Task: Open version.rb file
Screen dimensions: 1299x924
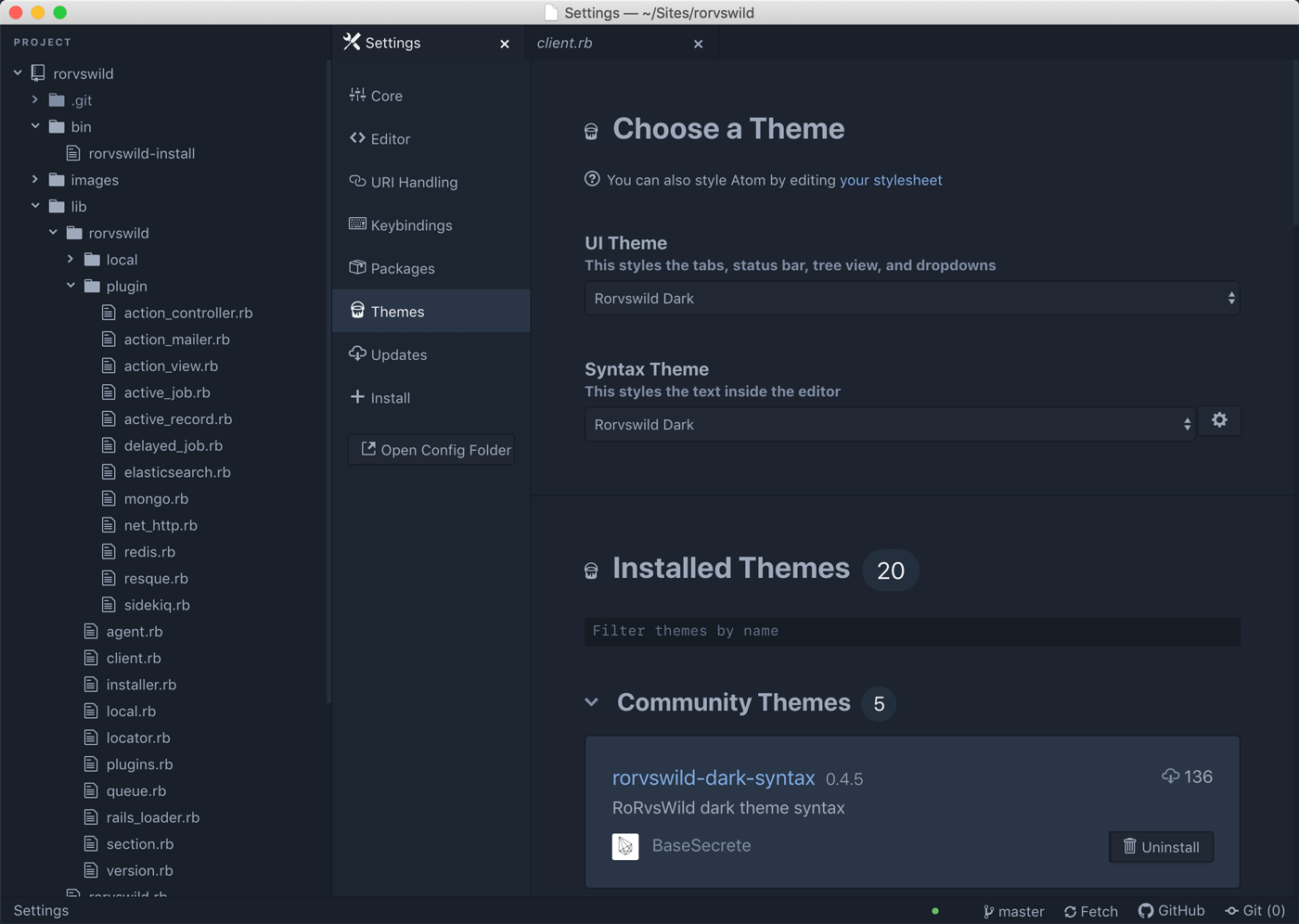Action: (x=139, y=870)
